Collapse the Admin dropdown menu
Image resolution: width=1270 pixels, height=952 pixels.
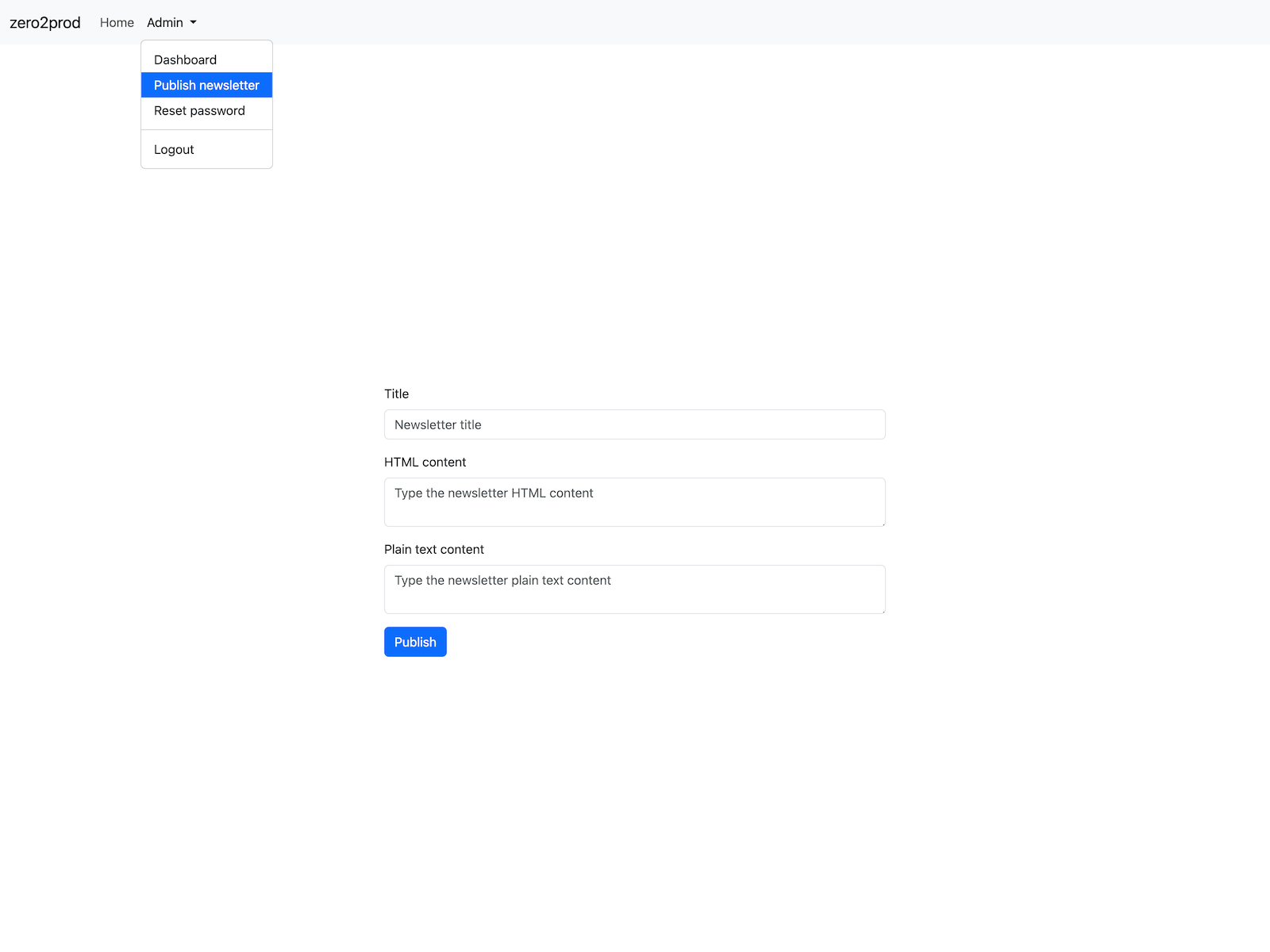(x=165, y=22)
